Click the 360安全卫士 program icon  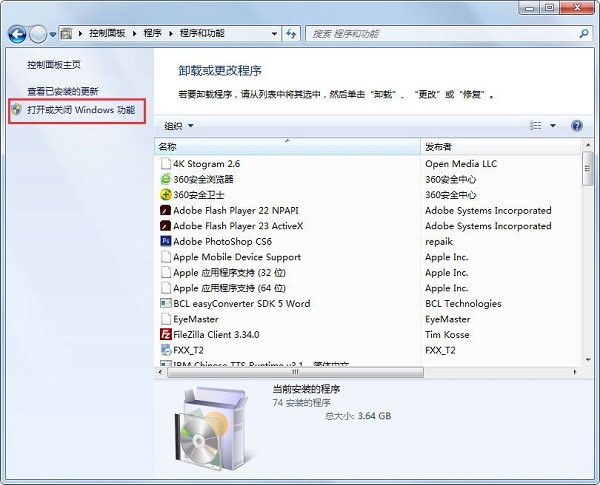point(165,195)
